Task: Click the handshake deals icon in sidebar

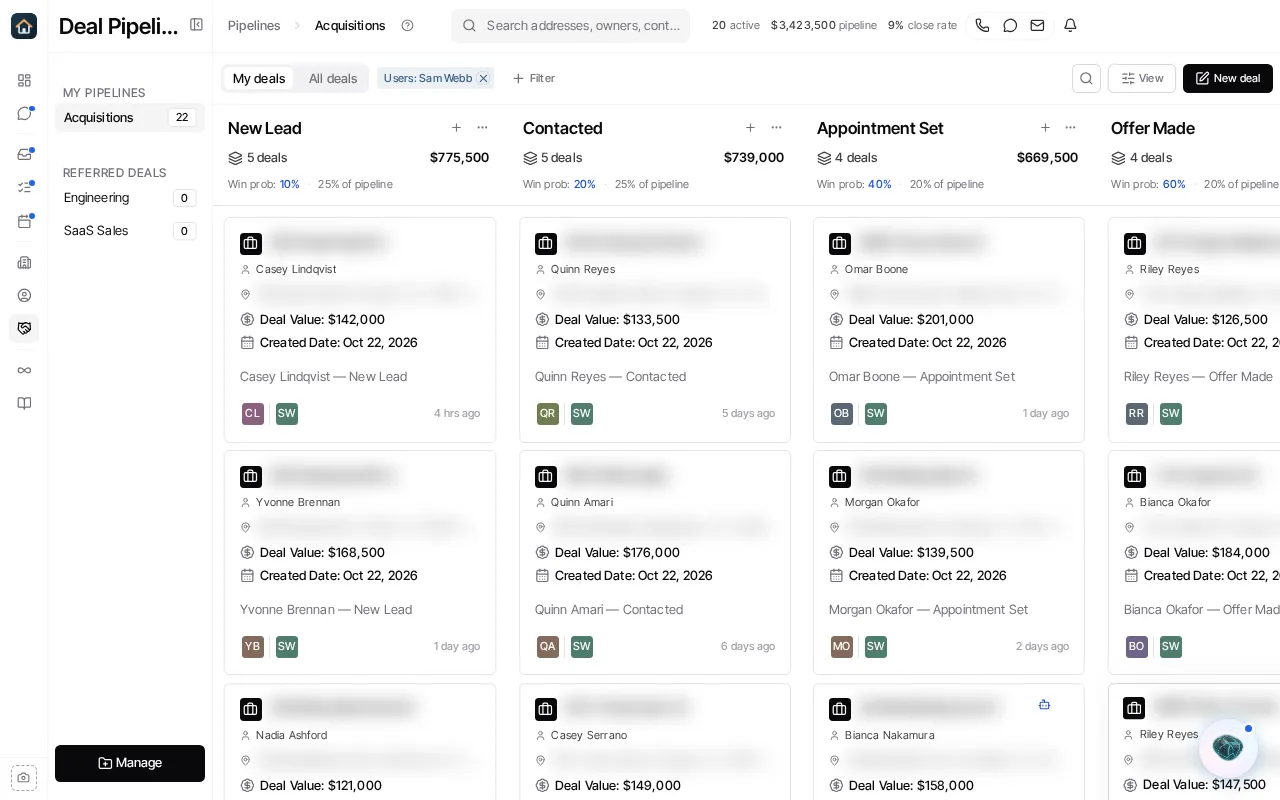Action: [x=24, y=328]
